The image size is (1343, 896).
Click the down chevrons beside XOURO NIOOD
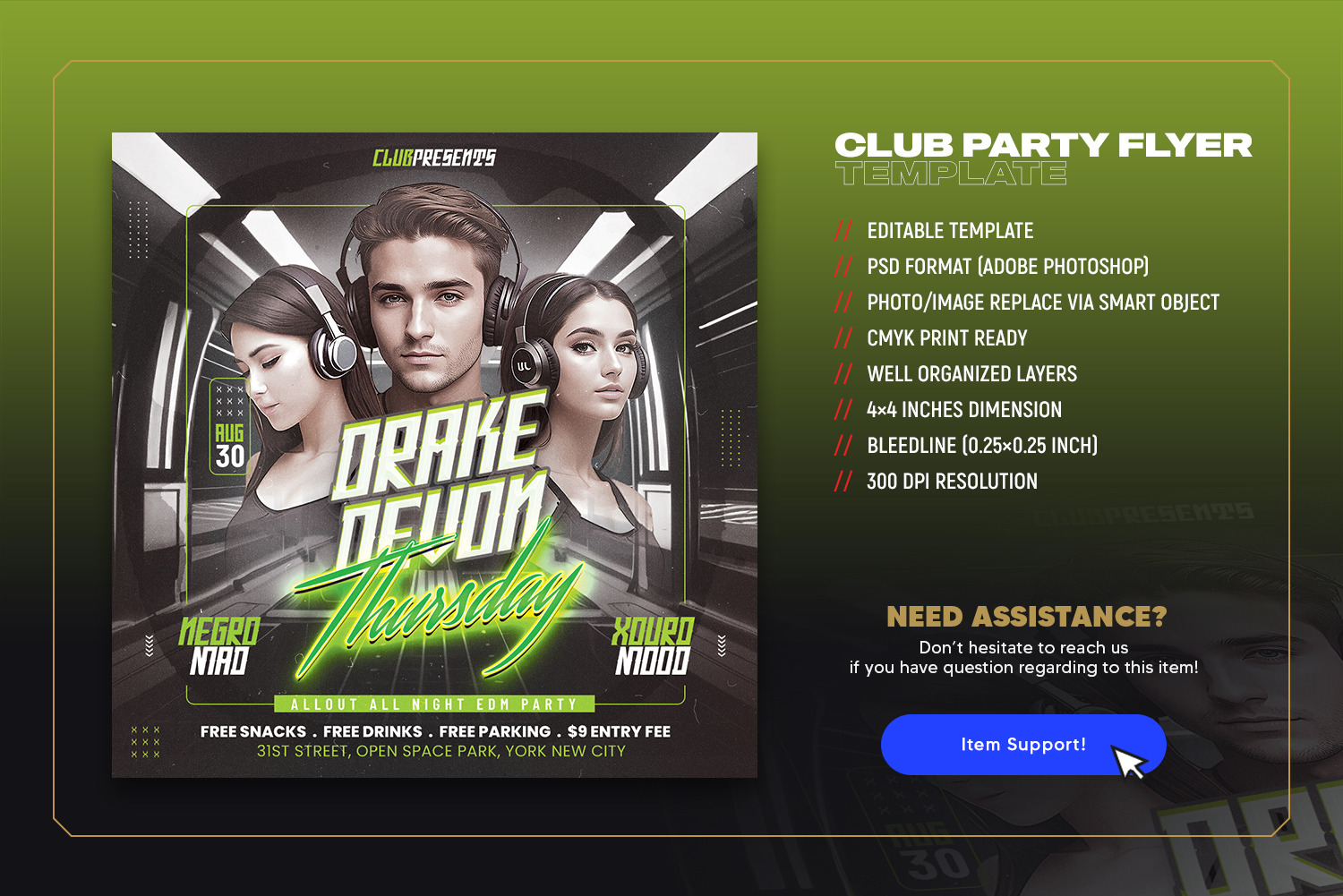pyautogui.click(x=722, y=645)
